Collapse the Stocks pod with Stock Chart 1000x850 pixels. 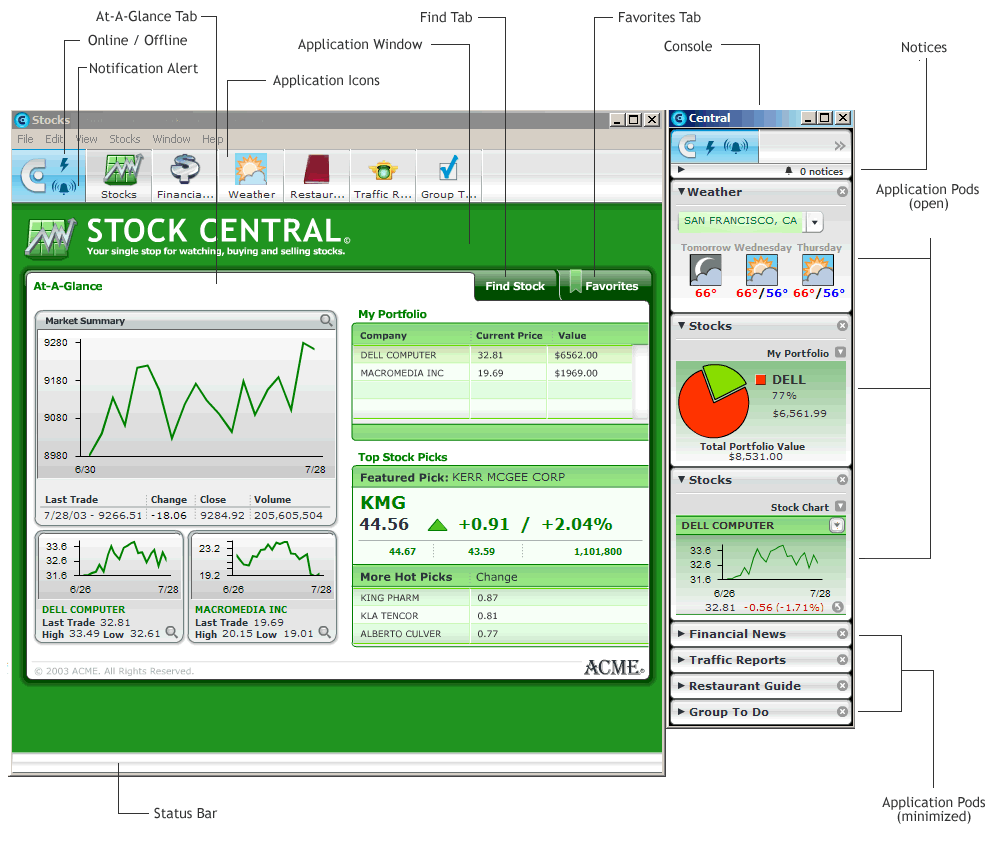(x=682, y=480)
